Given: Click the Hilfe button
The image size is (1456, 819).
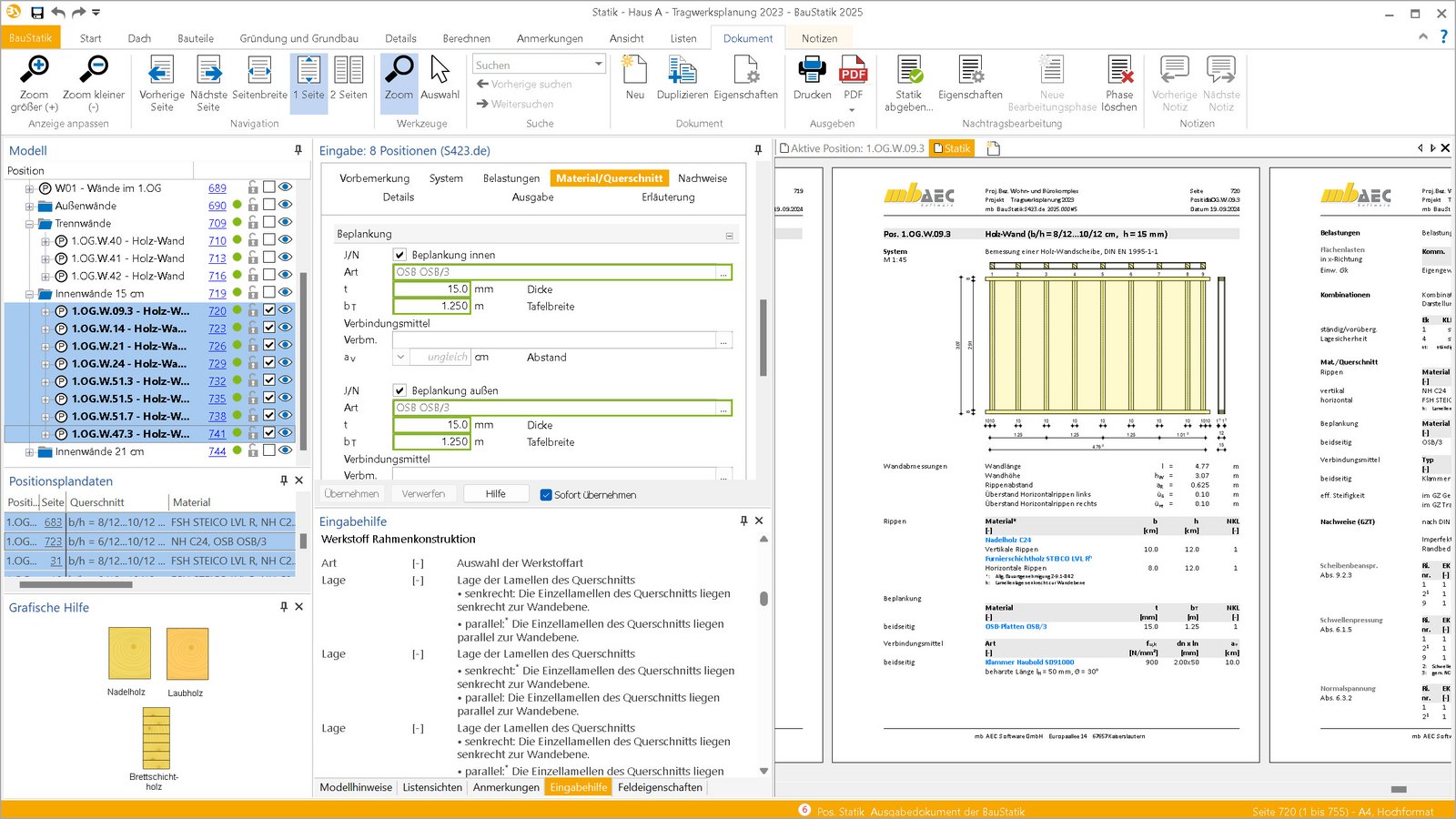Looking at the screenshot, I should click(x=495, y=493).
